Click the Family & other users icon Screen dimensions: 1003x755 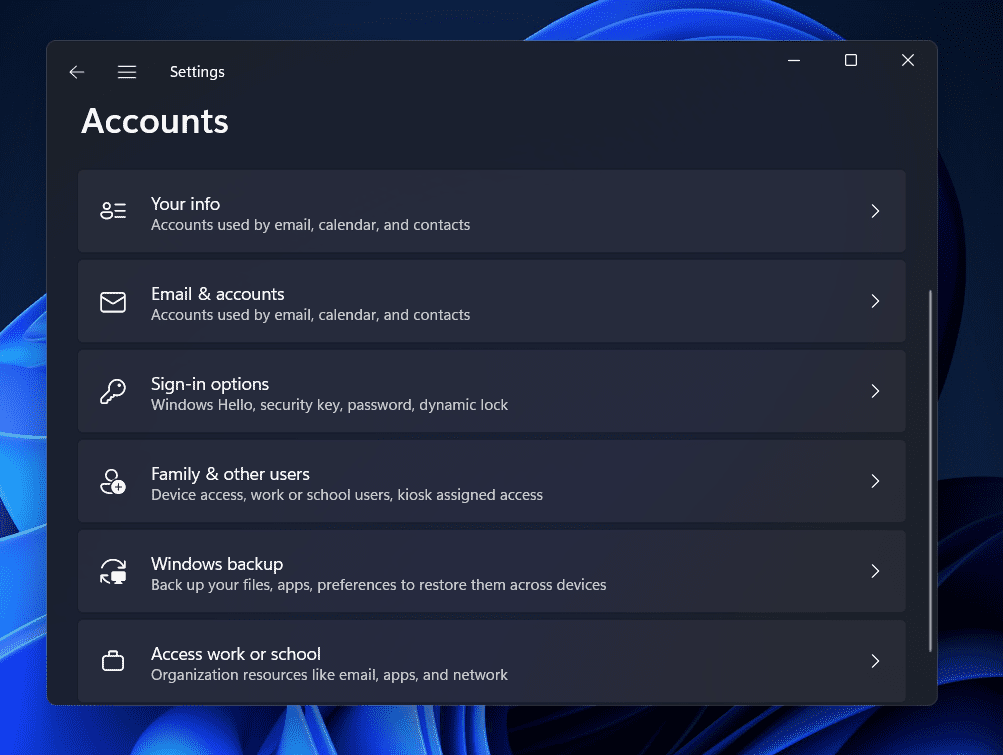click(113, 481)
